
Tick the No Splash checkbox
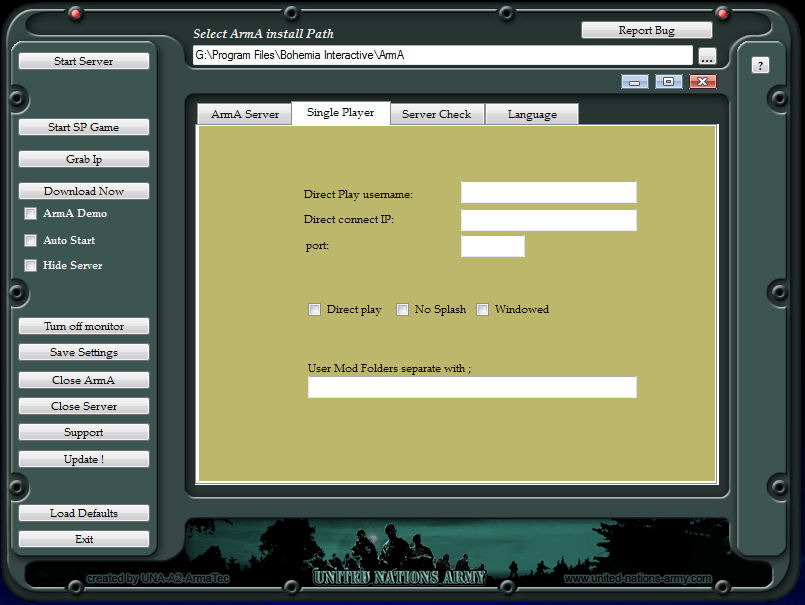(403, 310)
